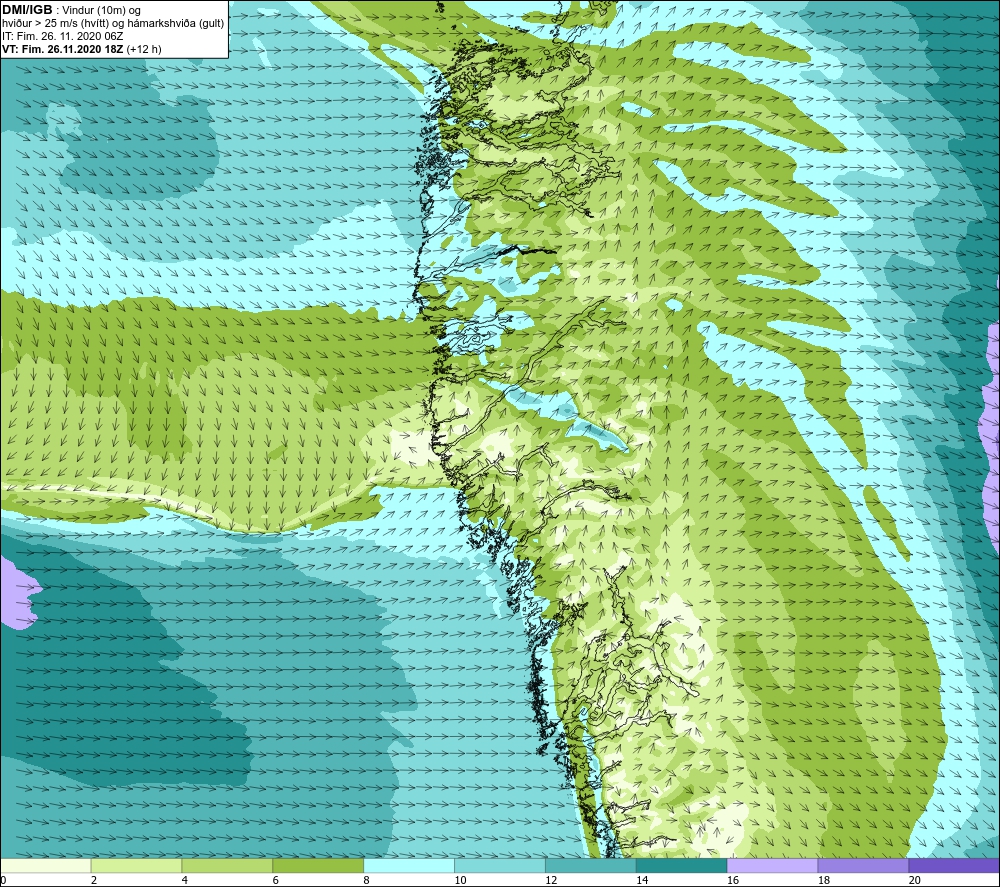Viewport: 1000px width, 887px height.
Task: Click the 'VT: Fim. 26.11.2020 18Z' line
Action: click(62, 49)
